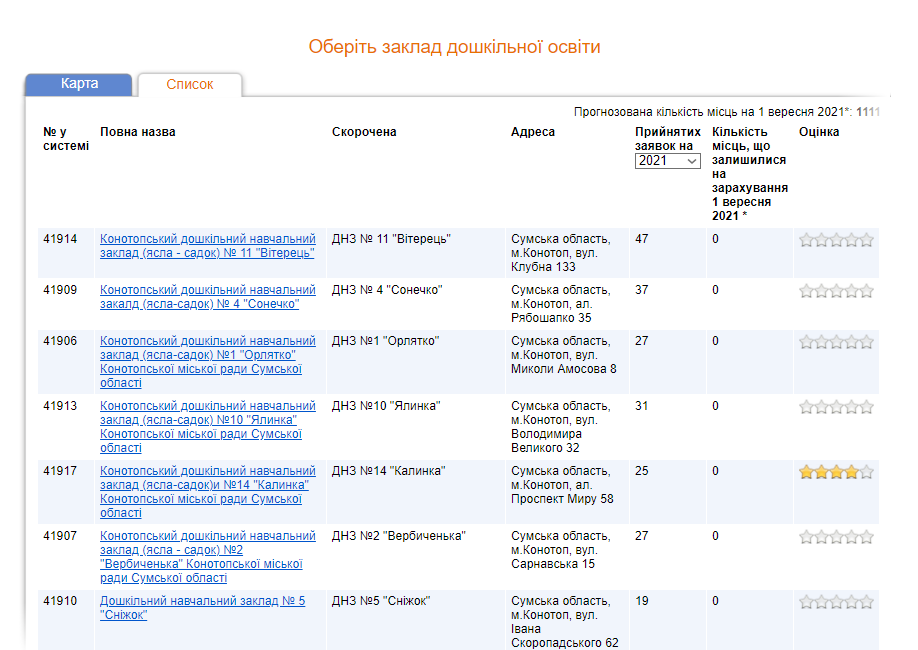Click accepted applications value 19
918x650 pixels.
coord(642,601)
